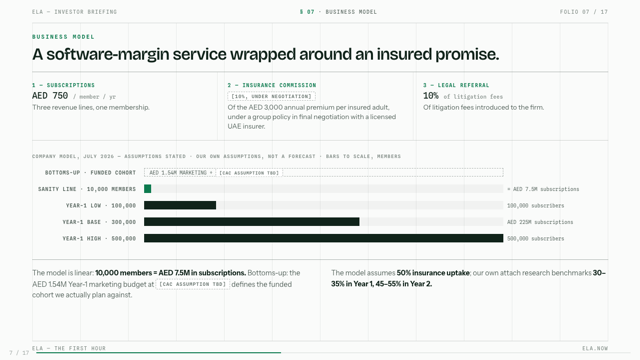Open the ELA.NOW footer link
The image size is (640, 360).
pyautogui.click(x=595, y=348)
